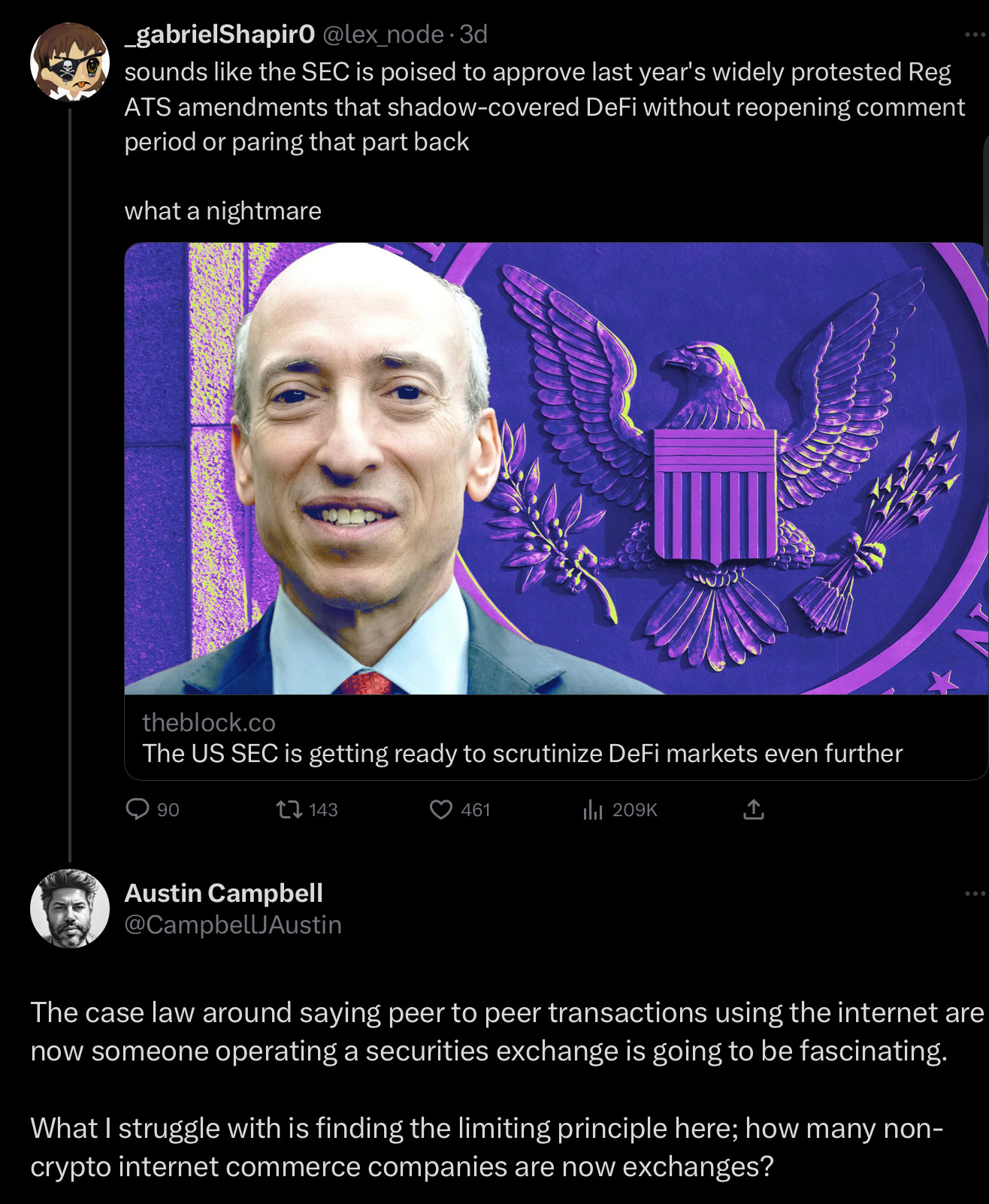Open replies on the _gabrielShapir0 tweet

pyautogui.click(x=153, y=809)
